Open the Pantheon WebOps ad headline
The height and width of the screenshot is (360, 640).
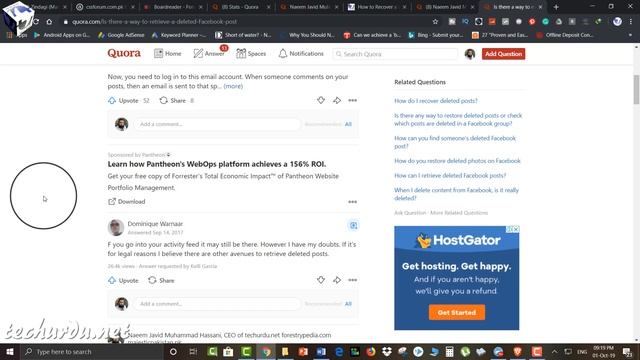[217, 164]
